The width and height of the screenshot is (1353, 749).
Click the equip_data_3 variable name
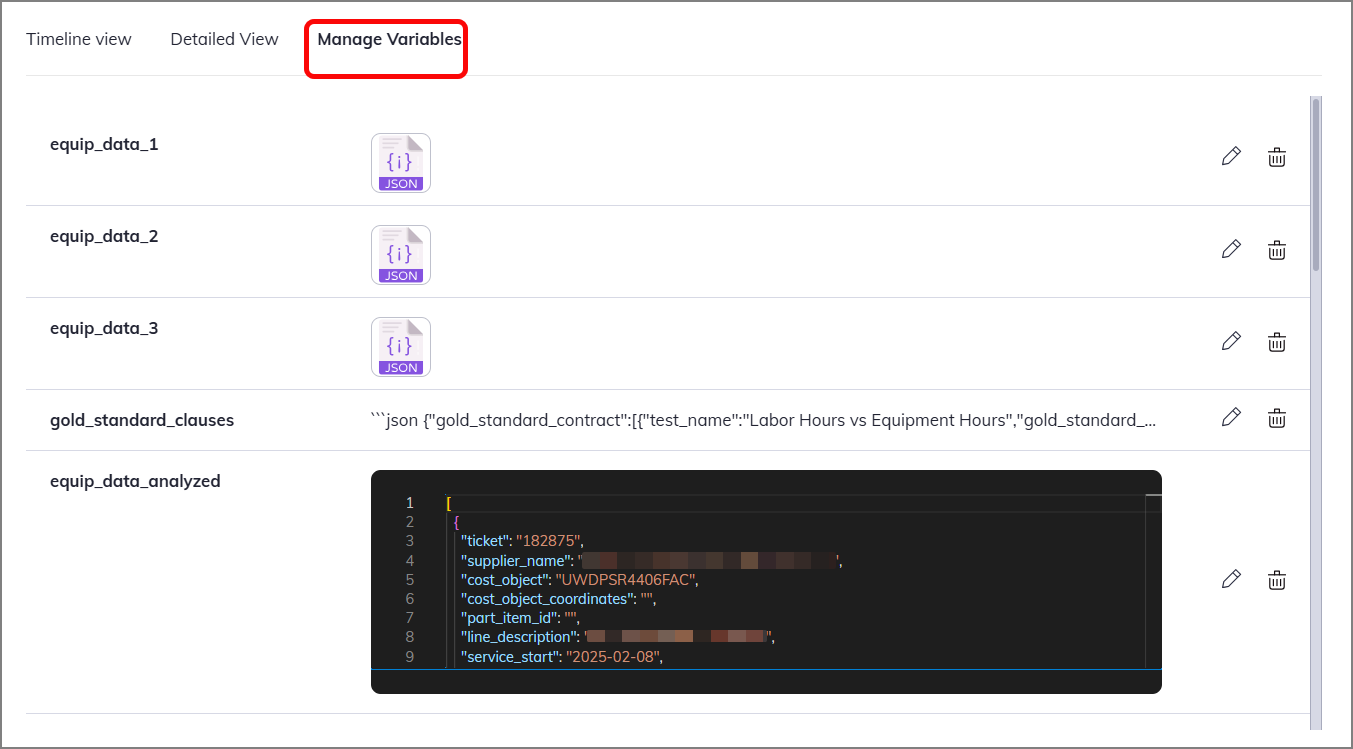(104, 328)
